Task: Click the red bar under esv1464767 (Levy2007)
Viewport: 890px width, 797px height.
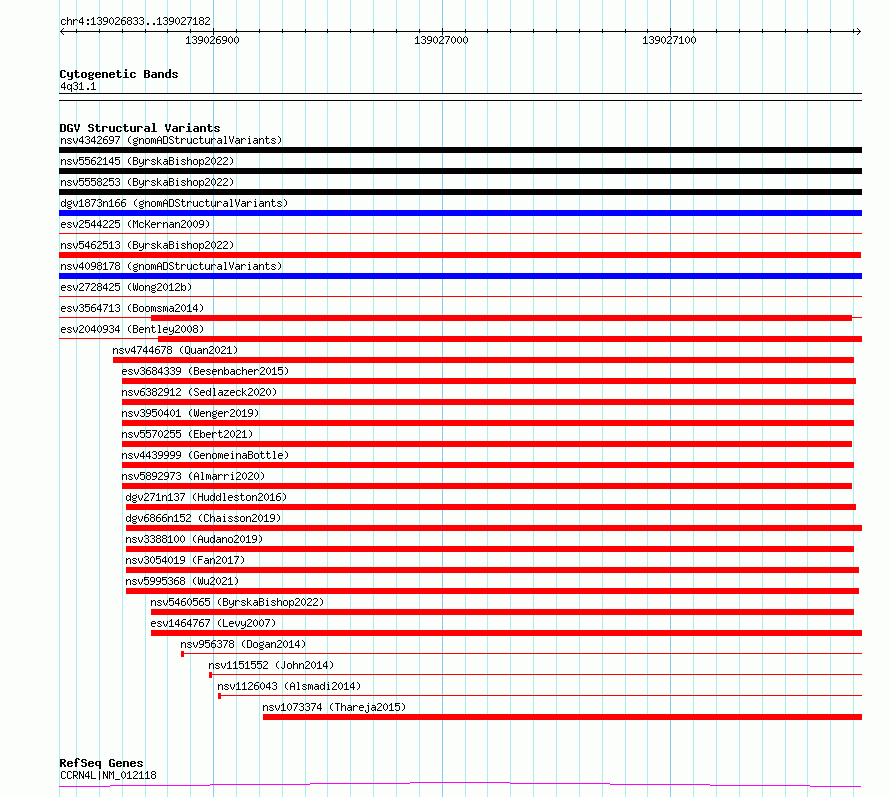Action: 506,633
